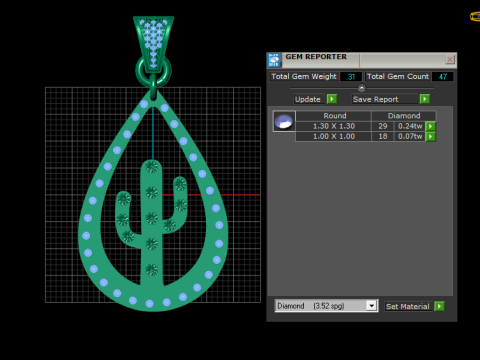This screenshot has height=360, width=480.
Task: Click the Total Gem Count label
Action: click(398, 76)
